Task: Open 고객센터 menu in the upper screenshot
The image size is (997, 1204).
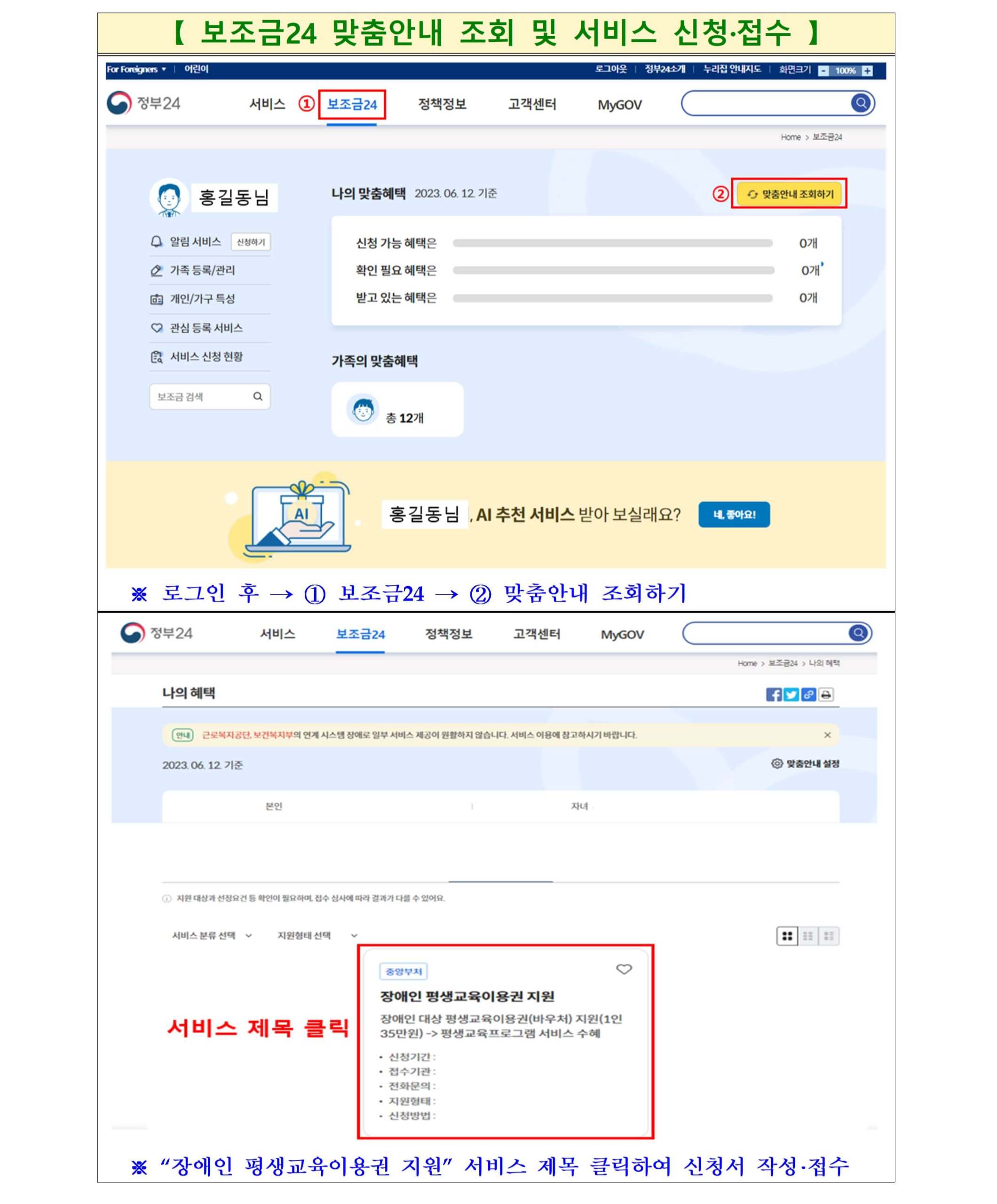Action: pyautogui.click(x=532, y=104)
